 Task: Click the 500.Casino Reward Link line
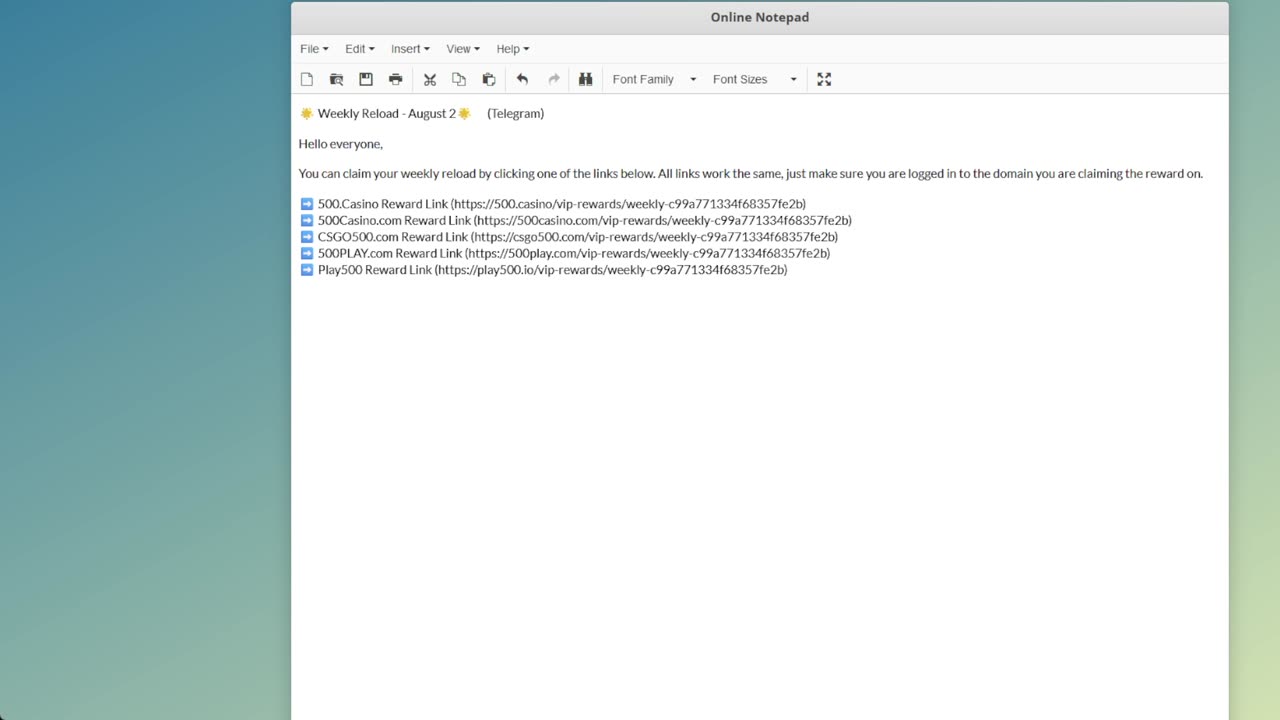[x=553, y=204]
